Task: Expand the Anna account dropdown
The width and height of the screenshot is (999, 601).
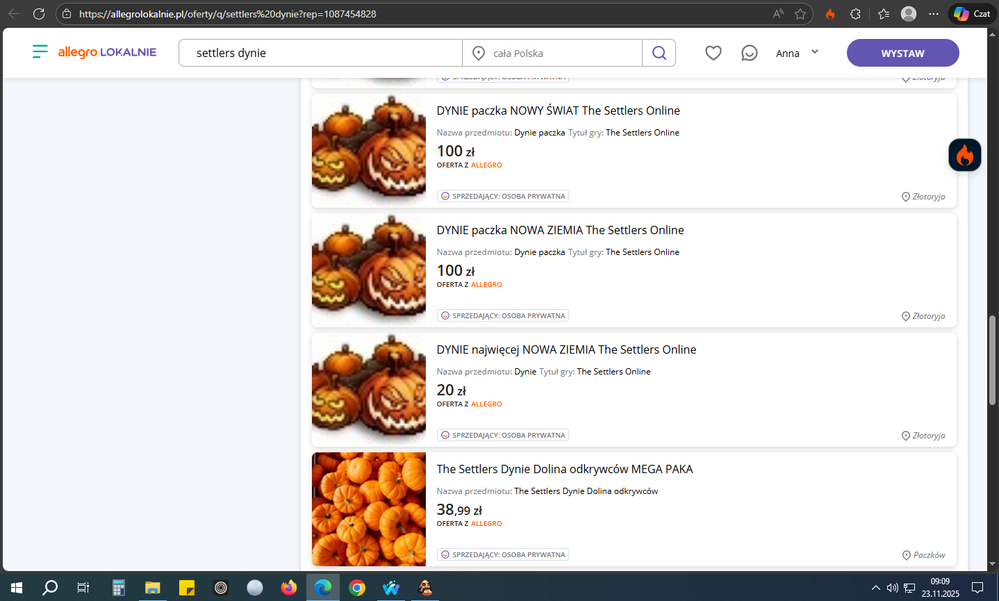Action: click(798, 53)
